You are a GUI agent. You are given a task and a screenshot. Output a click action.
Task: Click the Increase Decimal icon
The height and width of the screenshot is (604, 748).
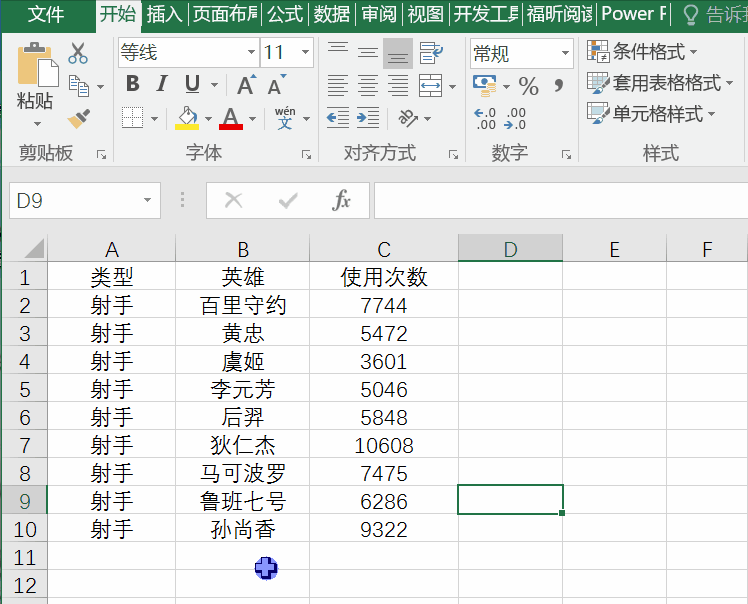[x=485, y=119]
